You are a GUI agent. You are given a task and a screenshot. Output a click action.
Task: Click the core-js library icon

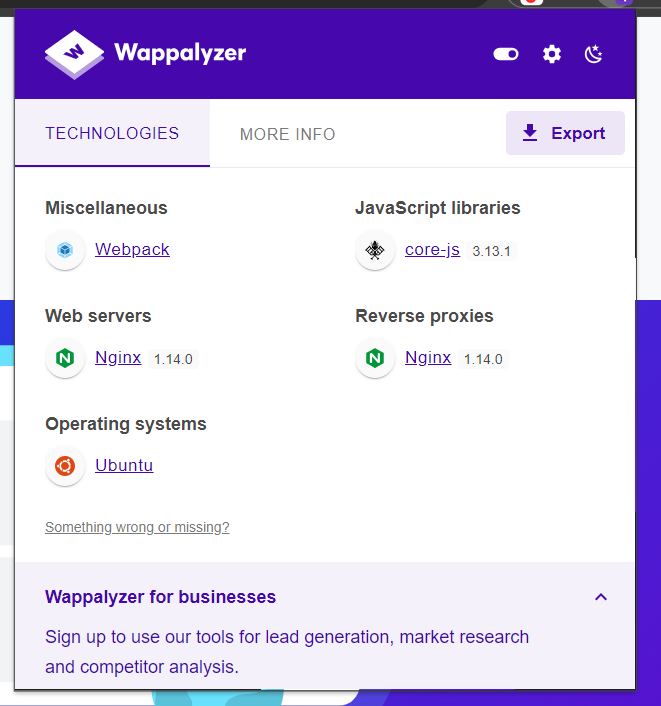click(375, 250)
